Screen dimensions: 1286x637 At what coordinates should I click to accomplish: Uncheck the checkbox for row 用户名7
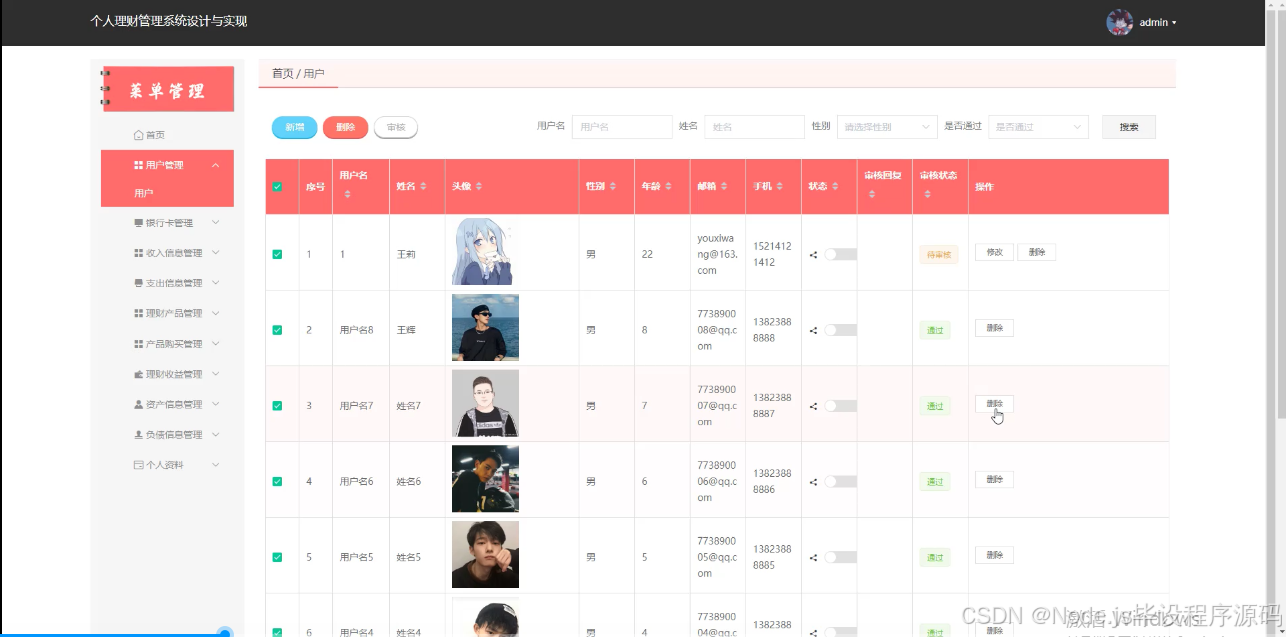pos(277,406)
